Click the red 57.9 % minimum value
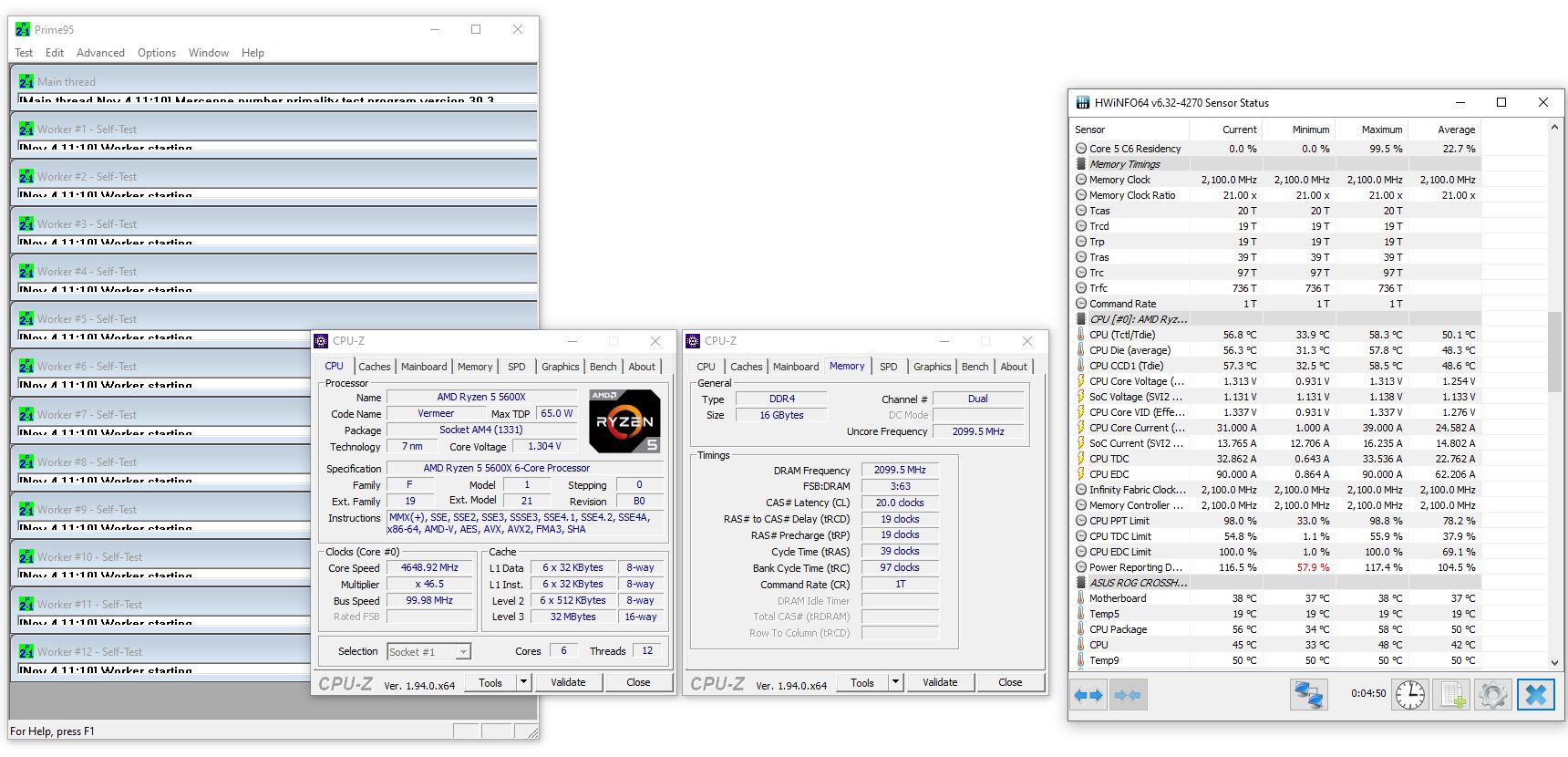The width and height of the screenshot is (1568, 757). [1313, 567]
